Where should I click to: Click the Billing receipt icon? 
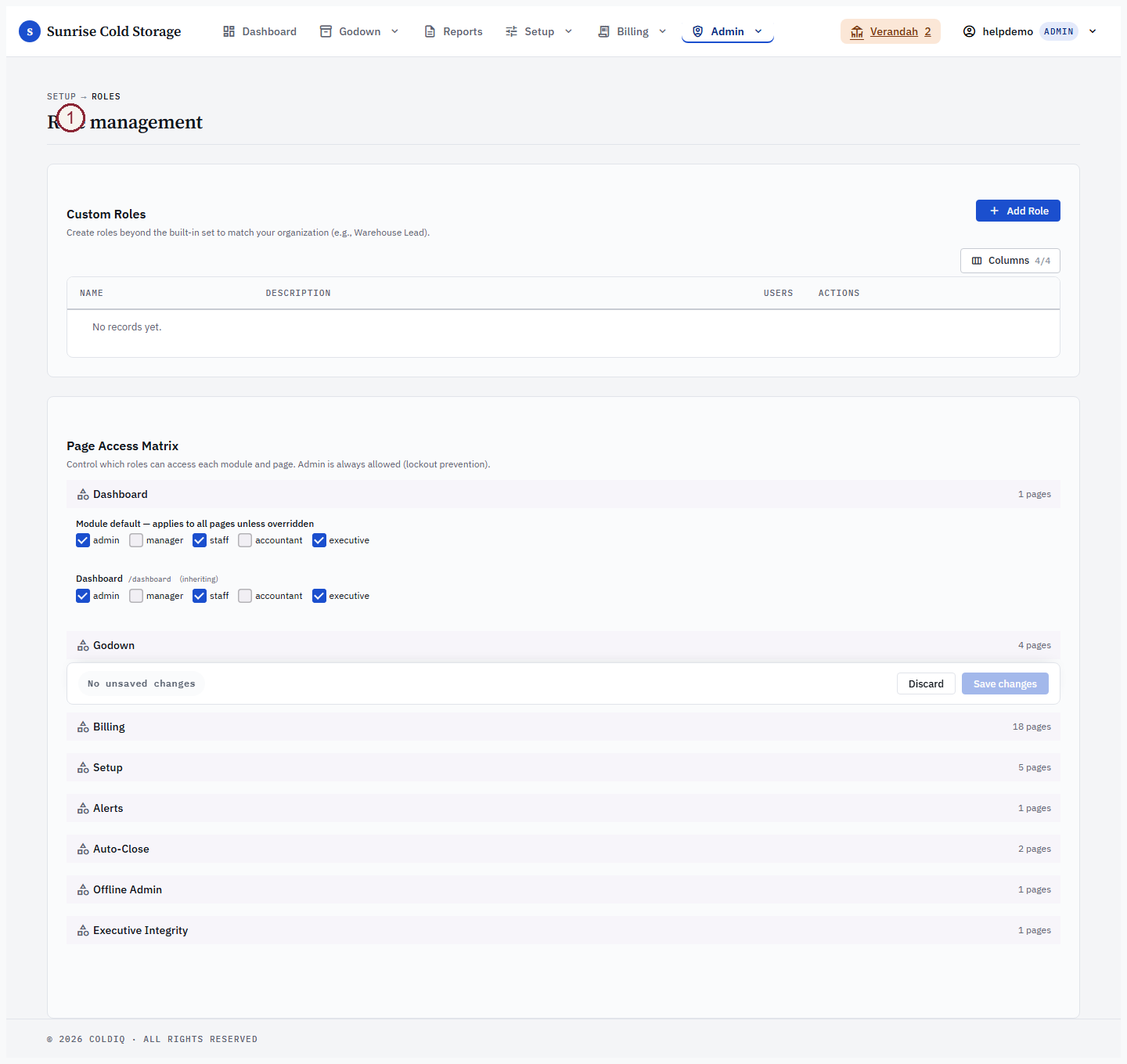(603, 31)
